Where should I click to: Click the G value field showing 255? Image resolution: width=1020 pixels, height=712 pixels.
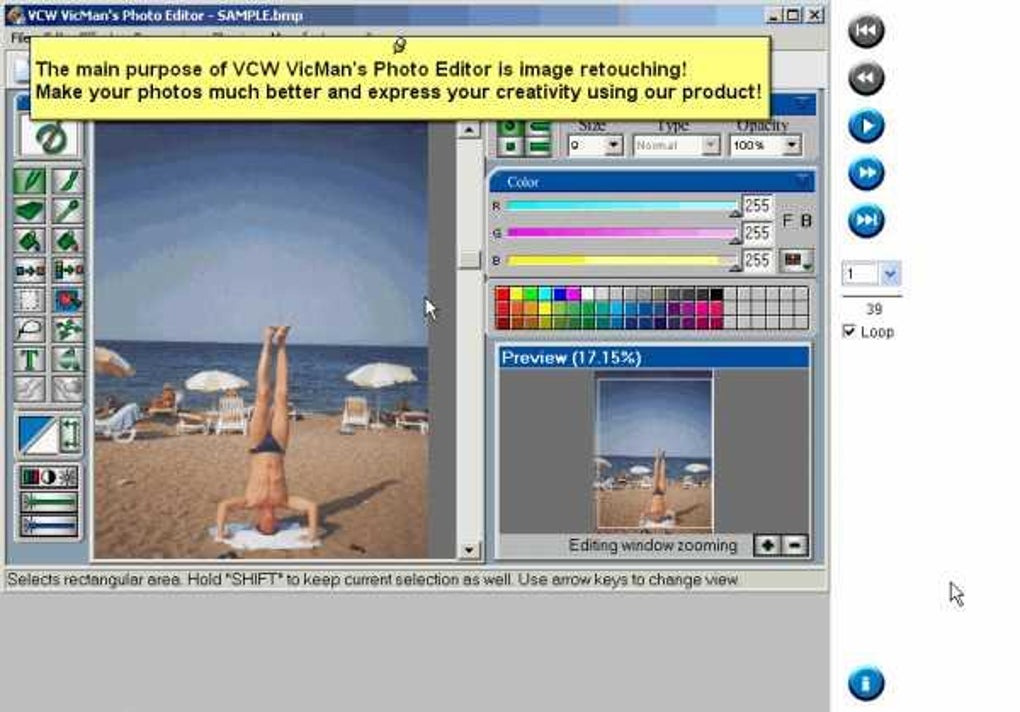pos(758,233)
